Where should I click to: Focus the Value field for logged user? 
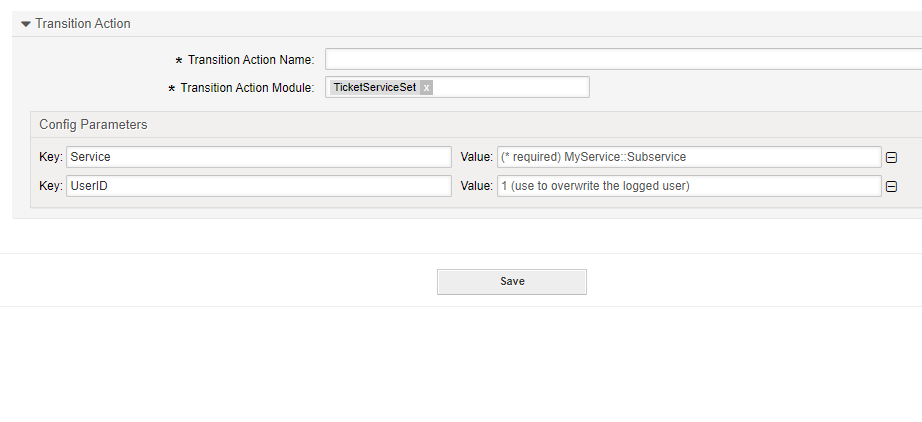(x=688, y=186)
